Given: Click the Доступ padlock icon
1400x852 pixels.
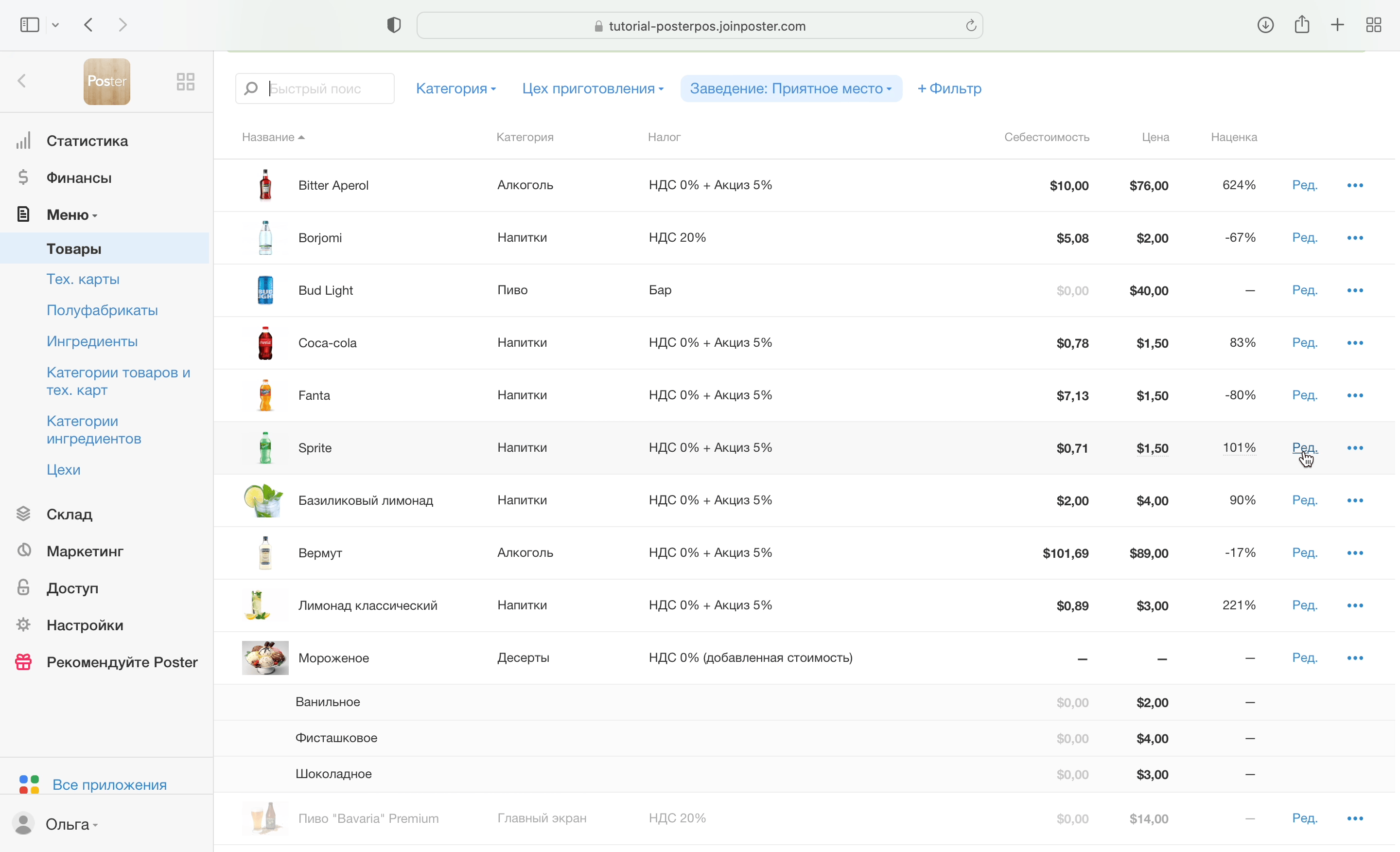Looking at the screenshot, I should 23,588.
